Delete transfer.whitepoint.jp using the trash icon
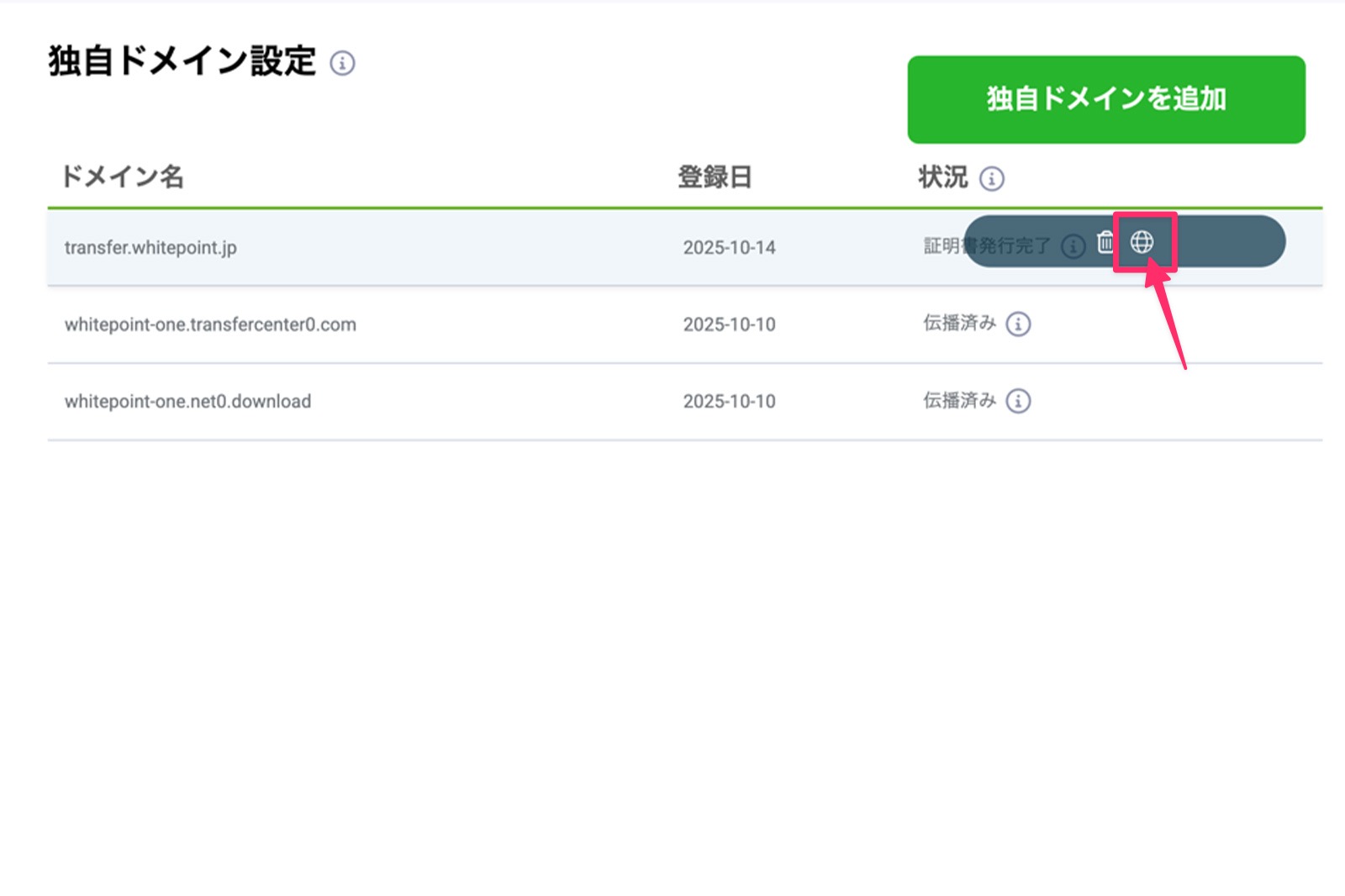Image resolution: width=1345 pixels, height=896 pixels. point(1105,243)
